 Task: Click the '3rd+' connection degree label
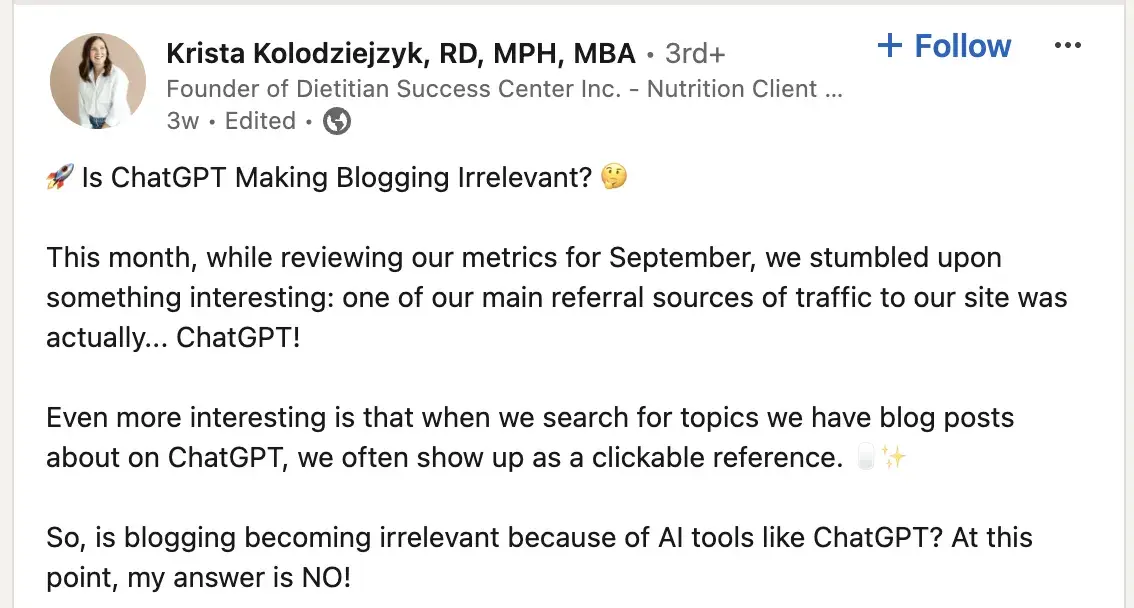point(695,53)
